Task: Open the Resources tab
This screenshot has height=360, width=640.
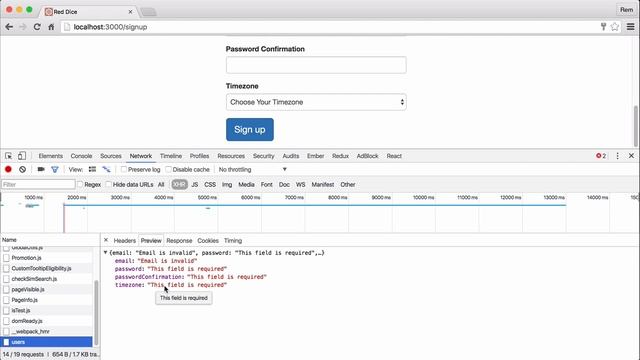Action: (231, 156)
